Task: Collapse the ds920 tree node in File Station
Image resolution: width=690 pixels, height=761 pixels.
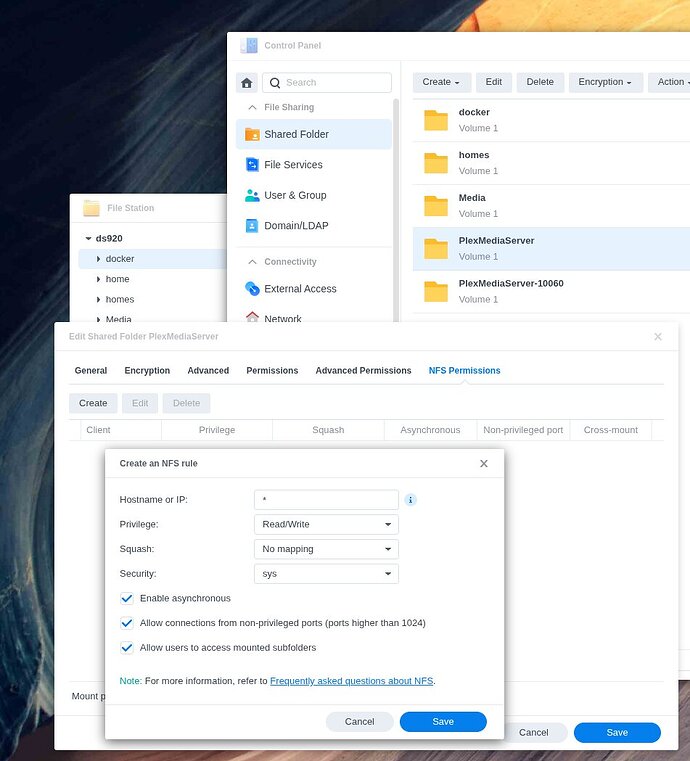Action: pyautogui.click(x=88, y=238)
